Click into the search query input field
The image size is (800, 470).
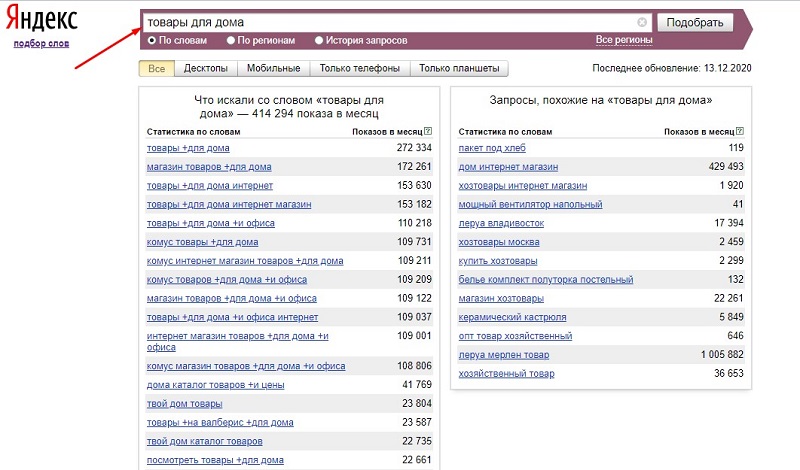pyautogui.click(x=390, y=22)
